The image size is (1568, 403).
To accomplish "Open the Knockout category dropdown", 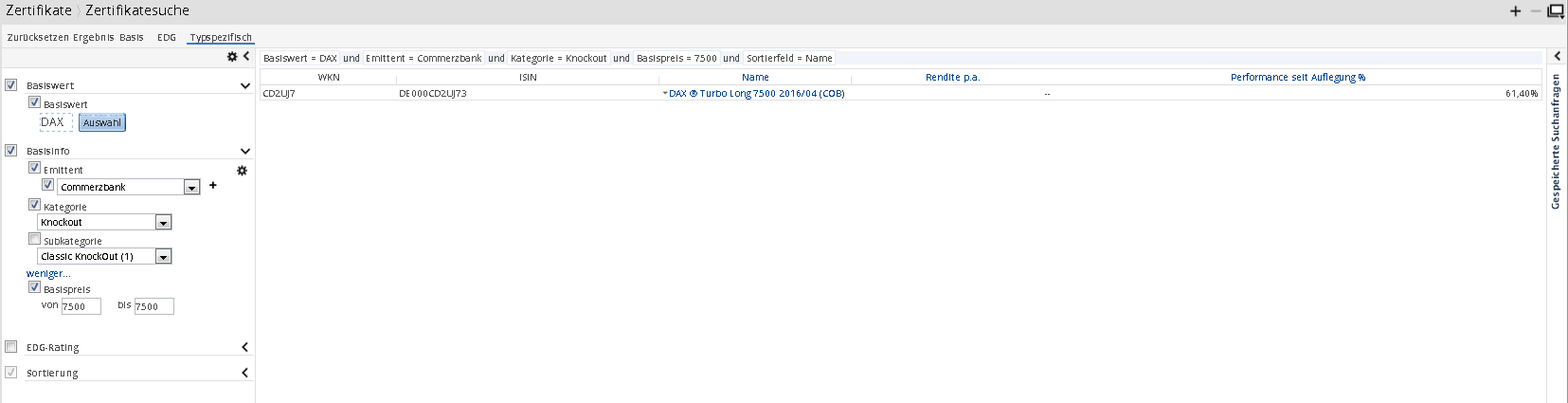I will point(163,223).
